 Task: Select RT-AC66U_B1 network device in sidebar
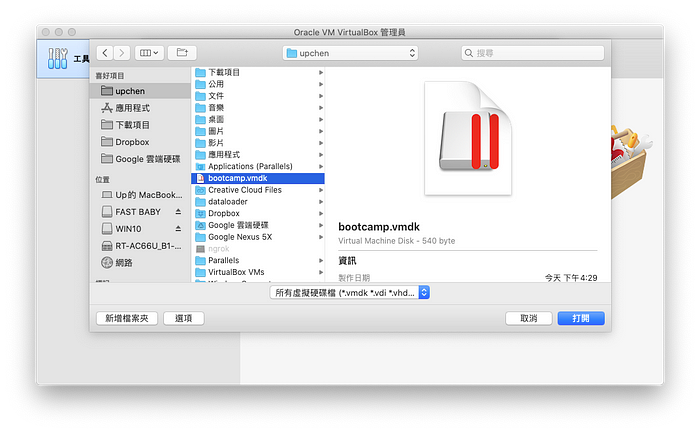pyautogui.click(x=140, y=246)
